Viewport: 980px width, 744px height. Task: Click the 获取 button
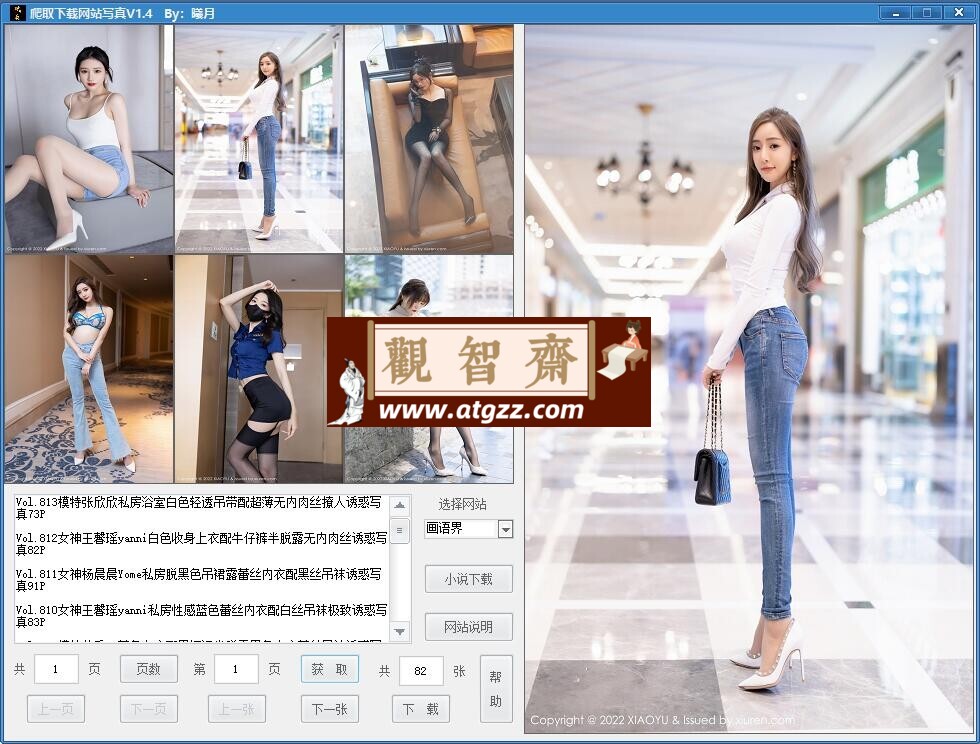click(x=329, y=669)
